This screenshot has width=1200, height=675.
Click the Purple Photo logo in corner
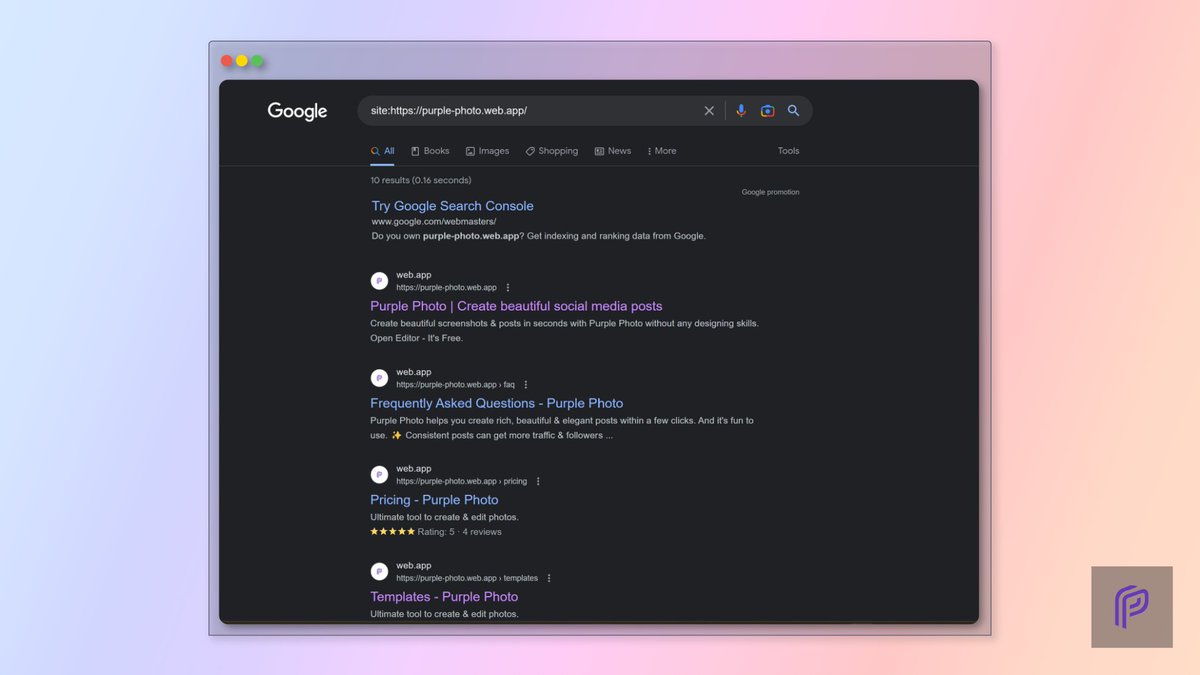[1132, 607]
